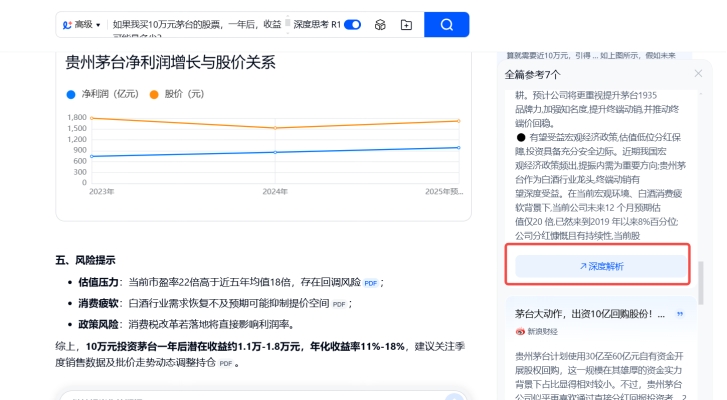The height and width of the screenshot is (400, 727).
Task: Click the 深度解析 button
Action: point(601,266)
